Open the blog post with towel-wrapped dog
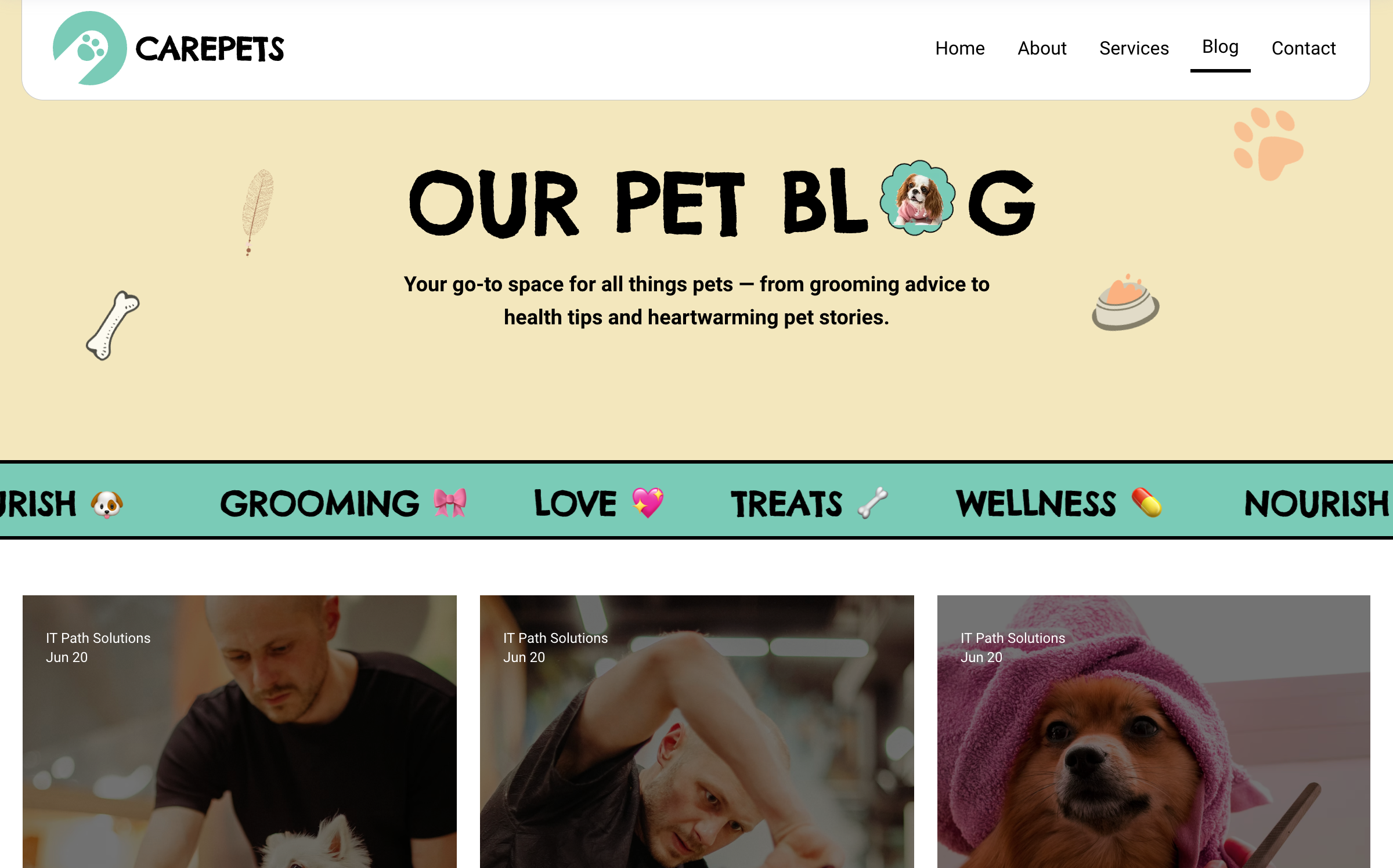This screenshot has width=1393, height=868. [x=1154, y=731]
